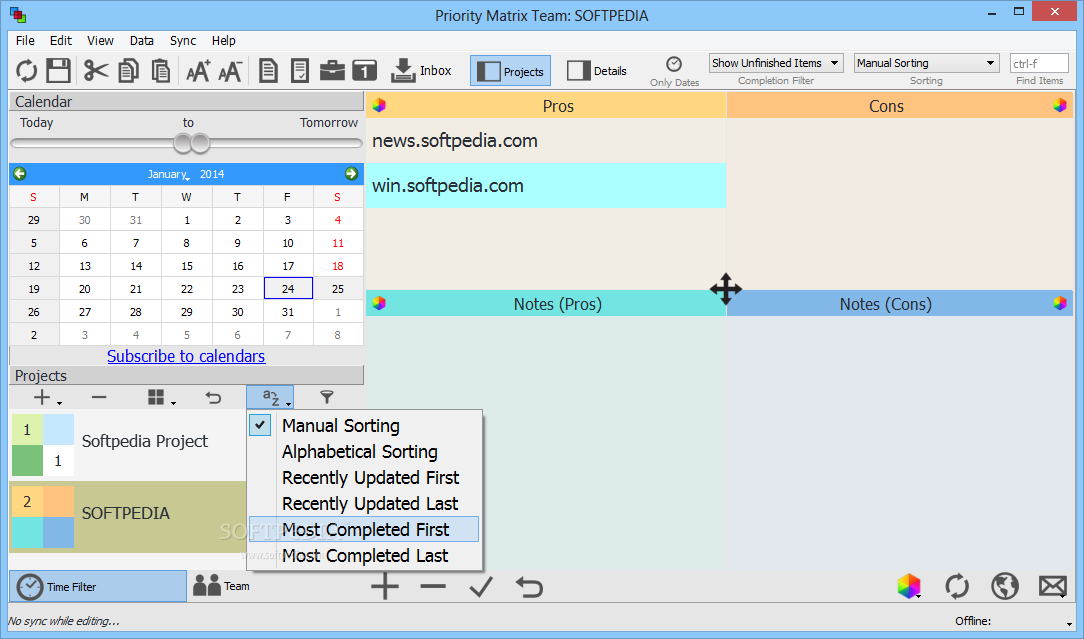This screenshot has height=639, width=1084.
Task: Click the Cons quadrant color wheel
Action: (1060, 105)
